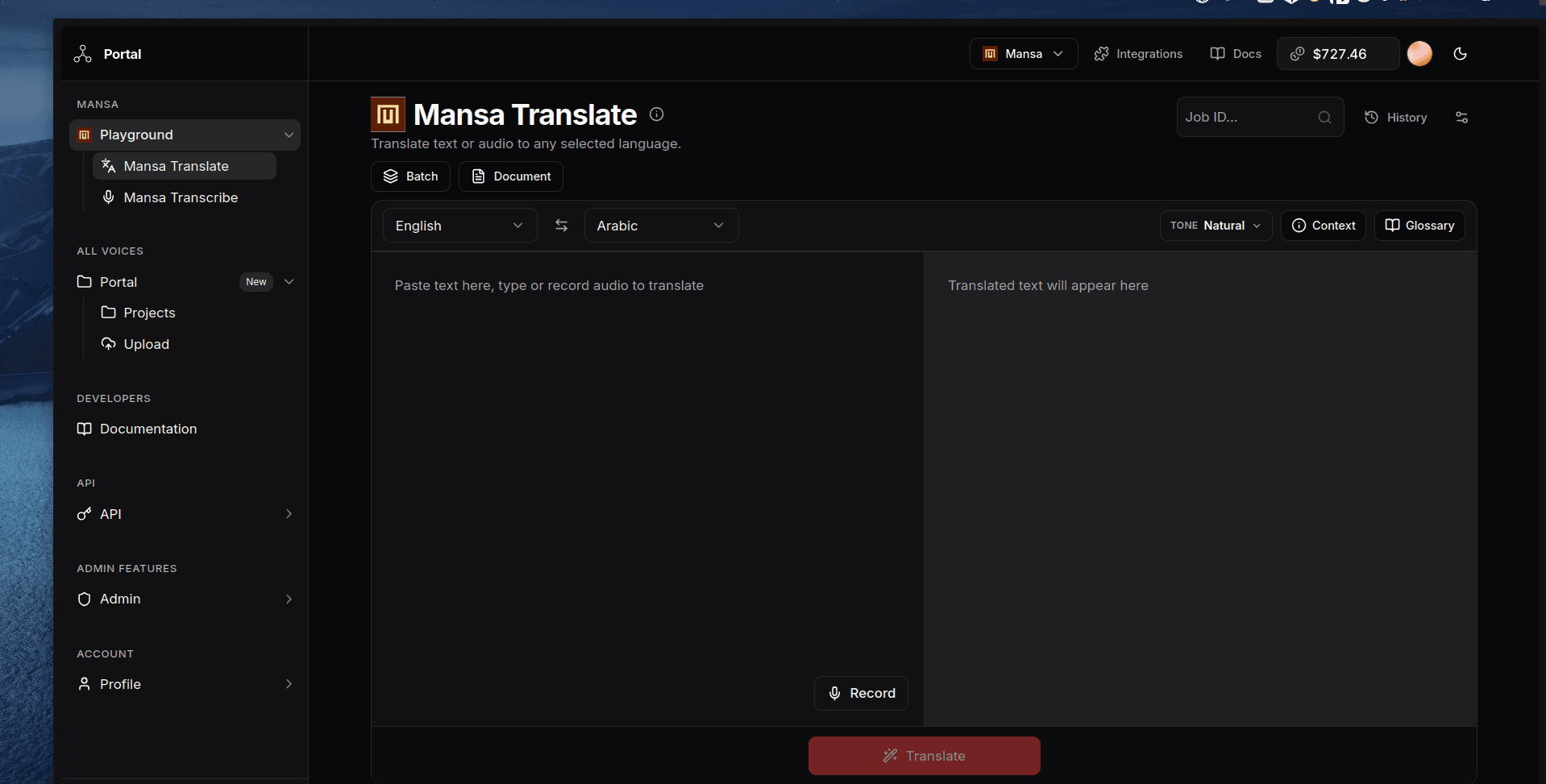Open the Tone Natural dropdown
The width and height of the screenshot is (1546, 784).
pyautogui.click(x=1216, y=226)
